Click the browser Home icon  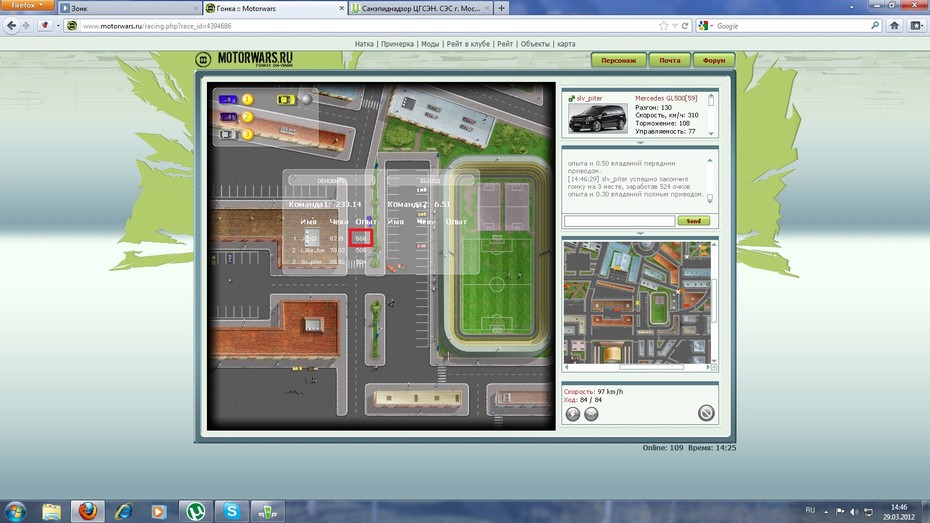point(894,25)
